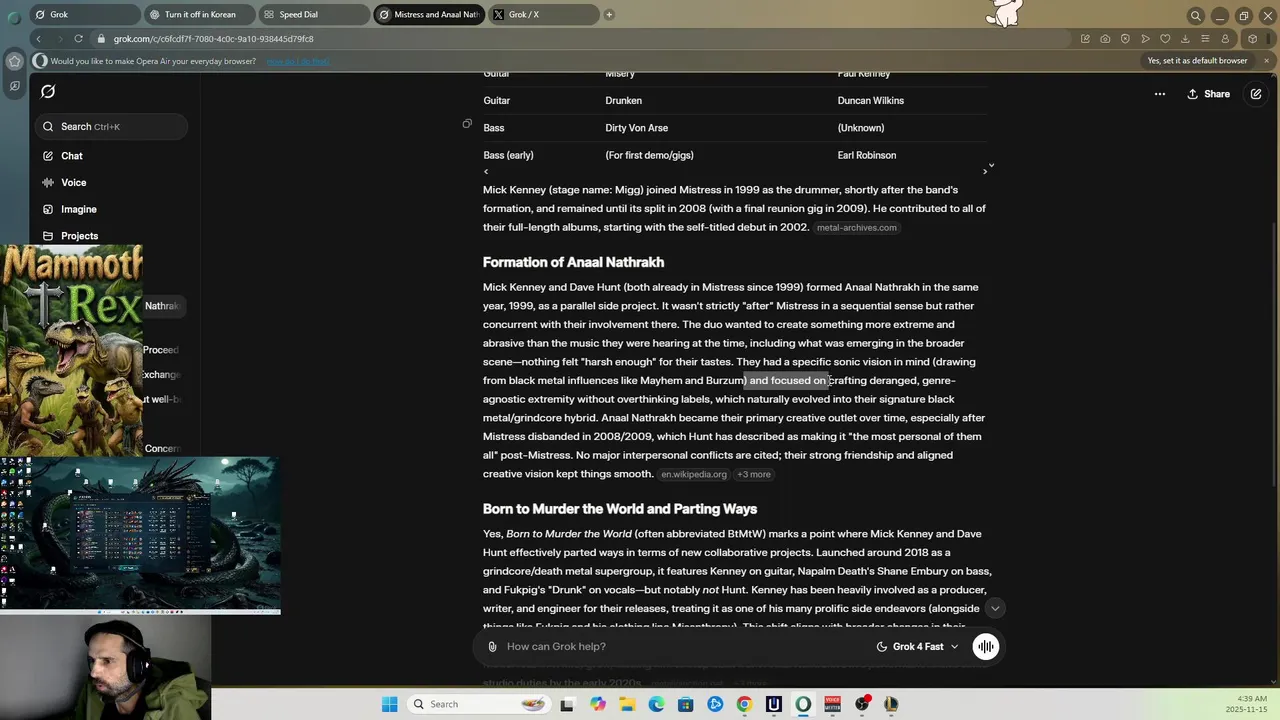Screen dimensions: 1280x720
Task: Click the 'Duncan Wilkins' table cell
Action: tap(870, 101)
